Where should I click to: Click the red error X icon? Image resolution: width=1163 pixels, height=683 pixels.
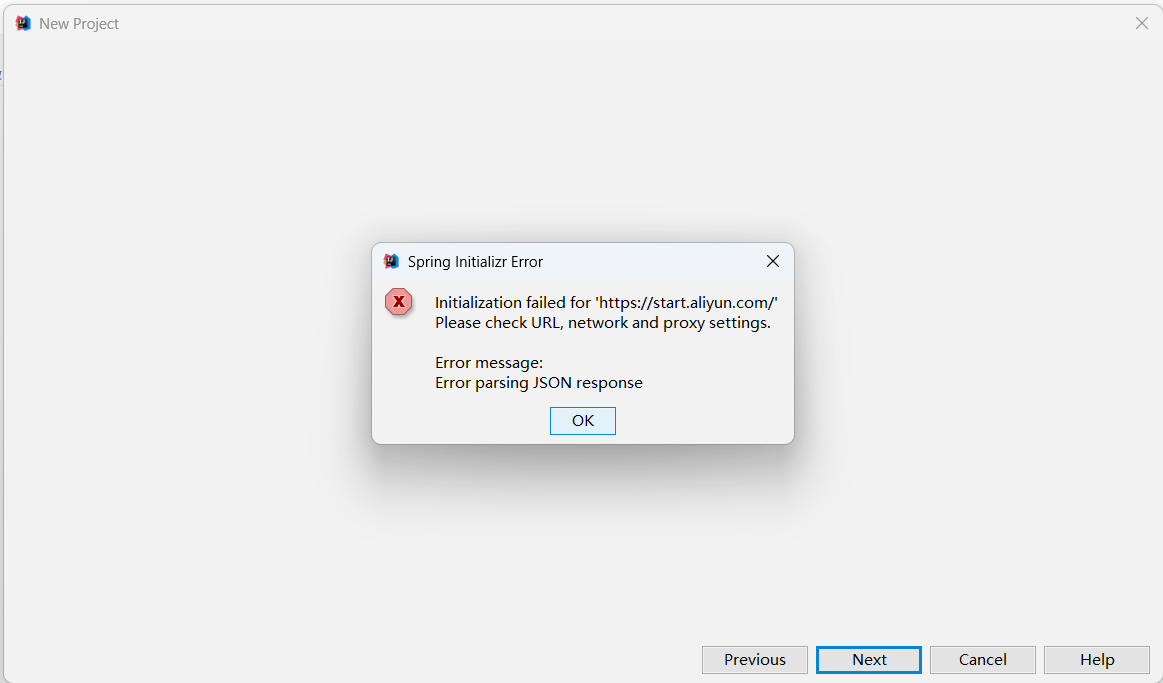point(398,302)
